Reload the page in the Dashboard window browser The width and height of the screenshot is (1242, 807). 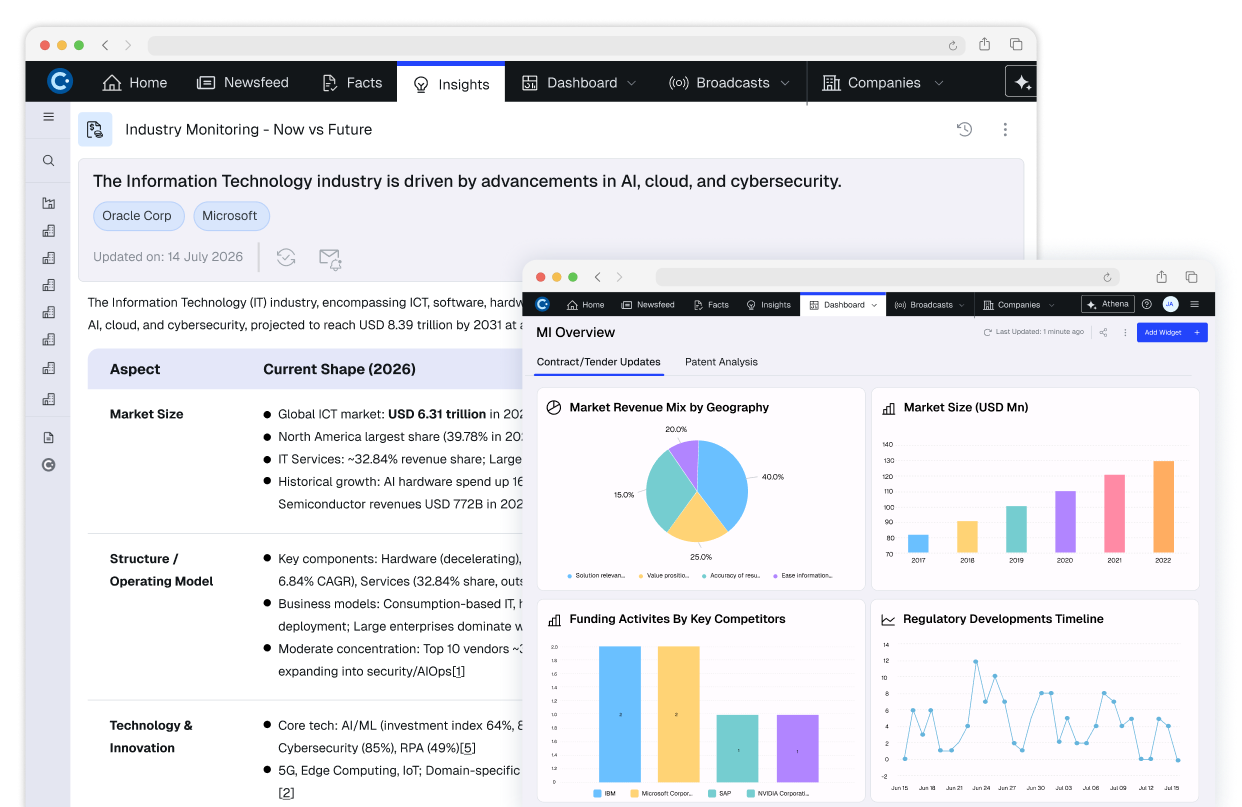tap(1107, 277)
